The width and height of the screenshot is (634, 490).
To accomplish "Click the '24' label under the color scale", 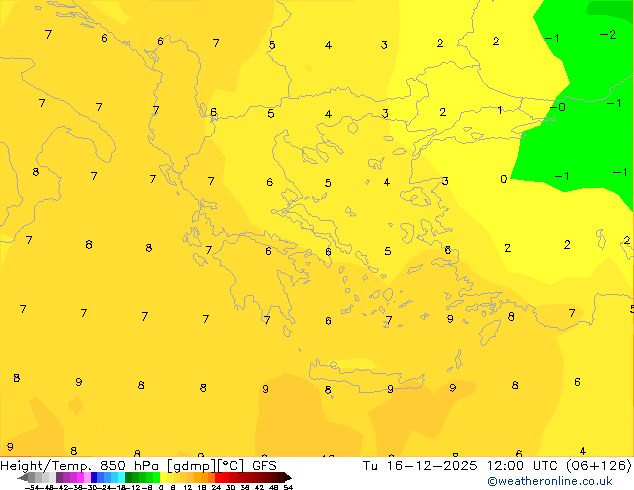I will click(x=216, y=487).
